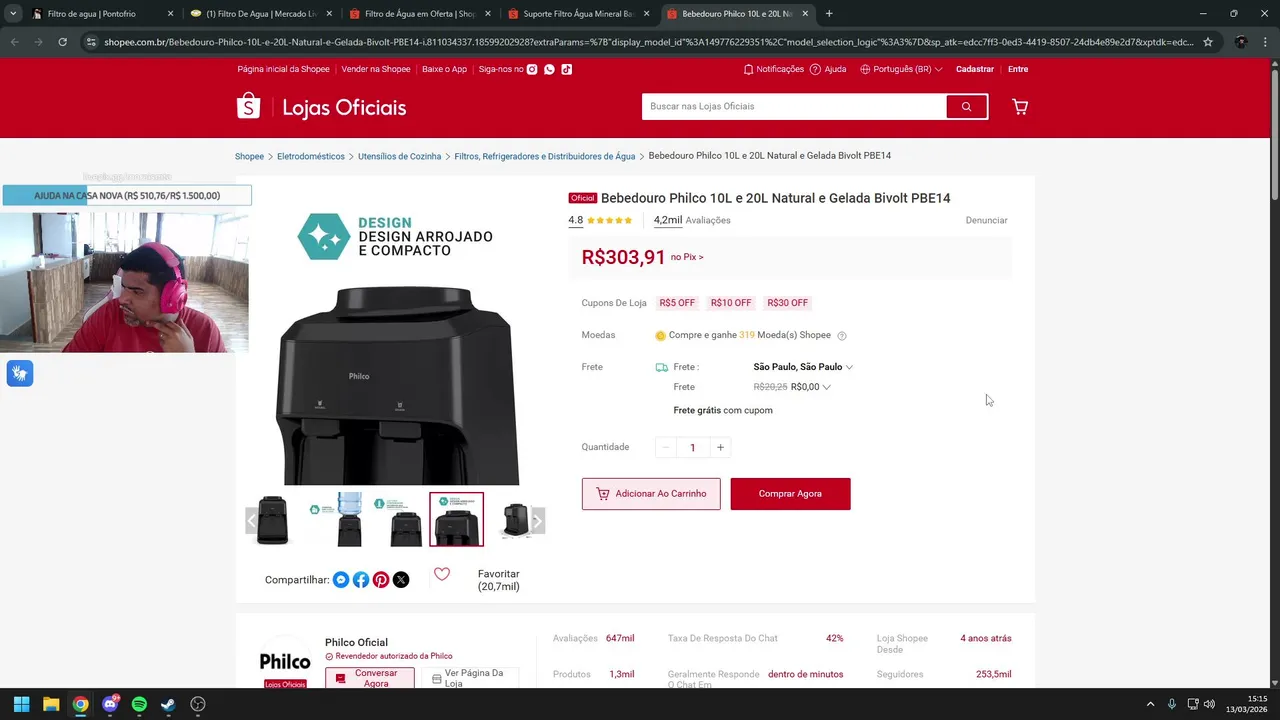Select the first product thumbnail image
Screen dimensions: 1280x720
tap(273, 520)
